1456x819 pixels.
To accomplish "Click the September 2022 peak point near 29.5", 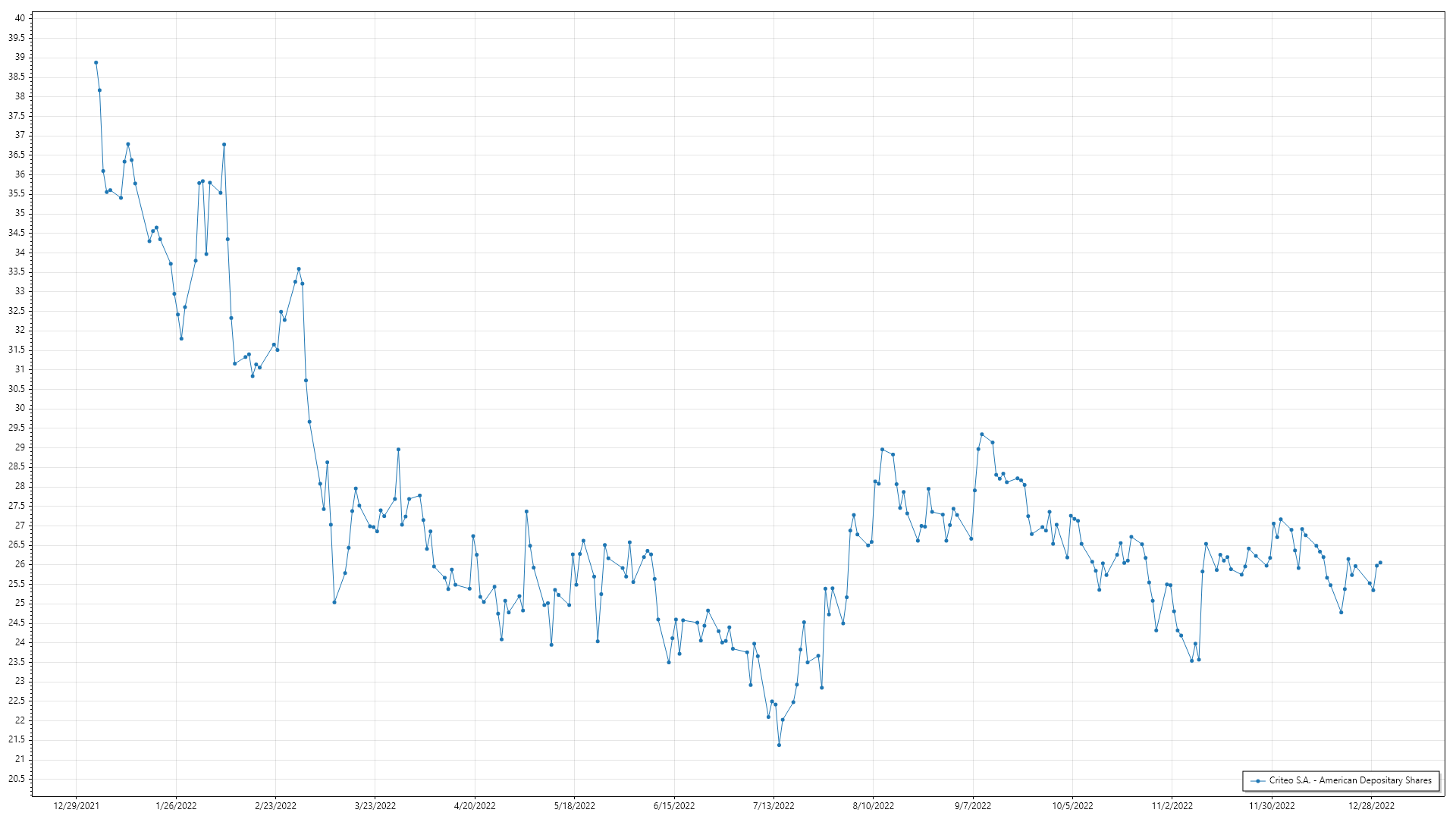I will [981, 435].
